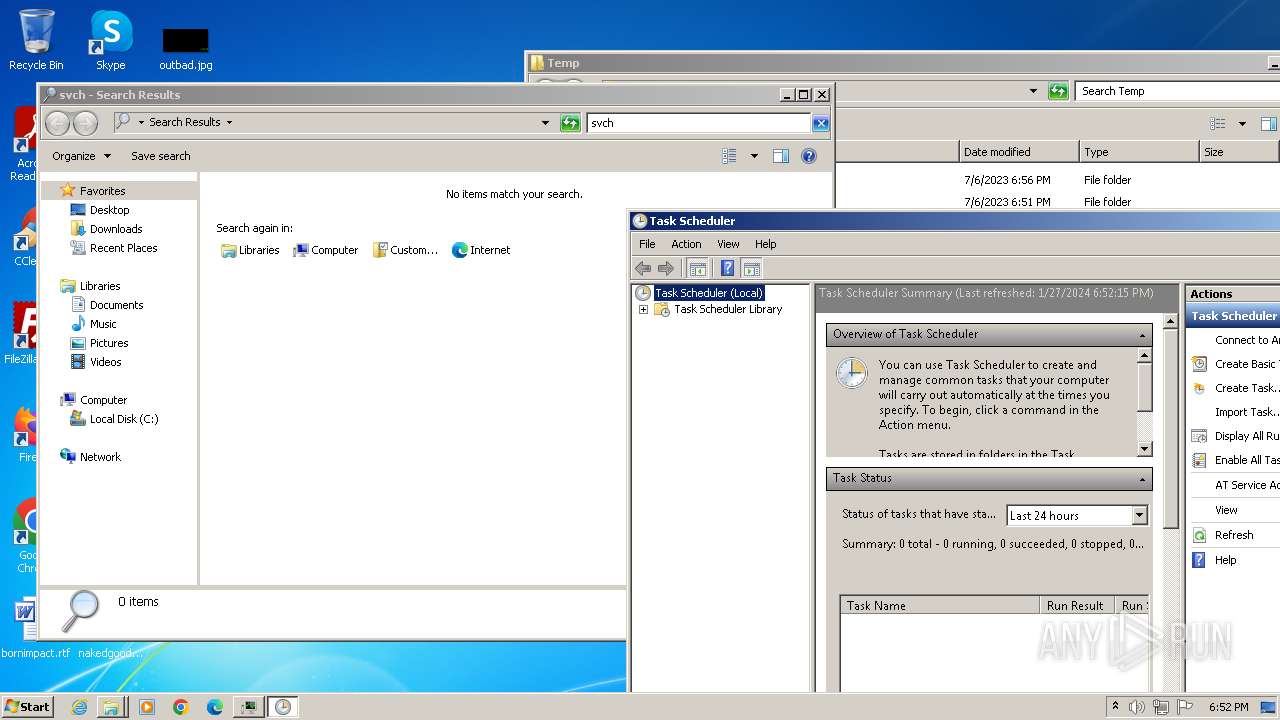
Task: Select Music under Libraries
Action: [x=103, y=324]
